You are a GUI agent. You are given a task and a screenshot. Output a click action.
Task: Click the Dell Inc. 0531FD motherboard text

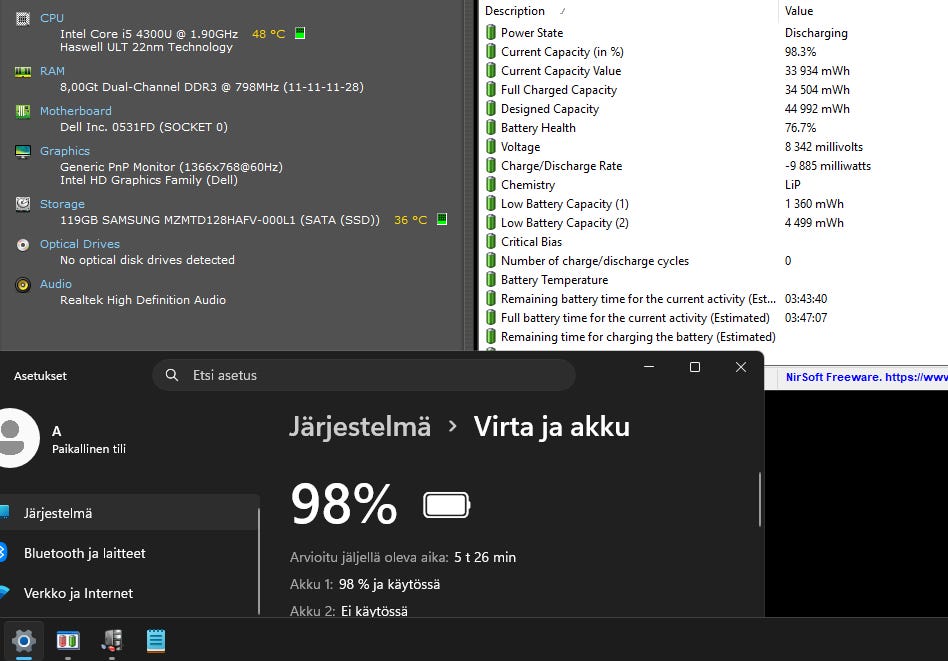(144, 127)
